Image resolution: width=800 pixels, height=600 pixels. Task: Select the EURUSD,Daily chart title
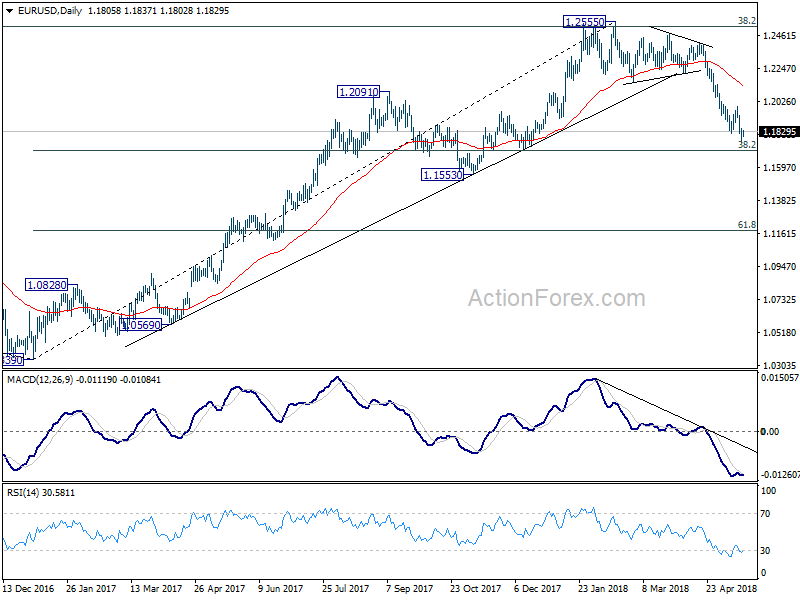click(50, 10)
